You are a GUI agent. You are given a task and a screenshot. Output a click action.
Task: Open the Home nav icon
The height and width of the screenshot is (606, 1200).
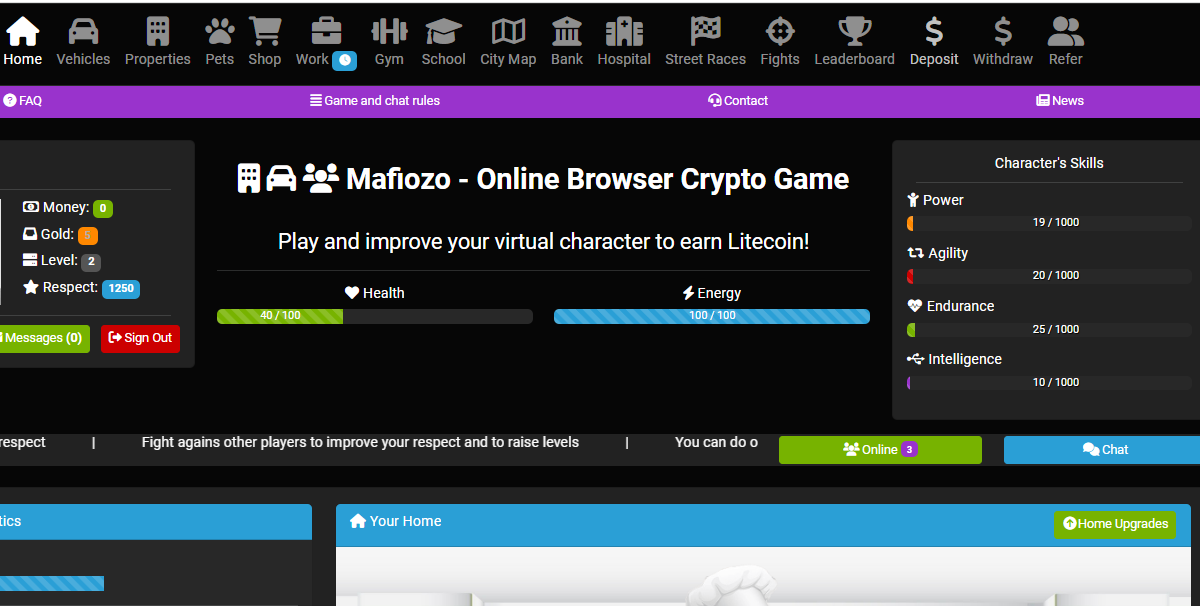pyautogui.click(x=22, y=31)
